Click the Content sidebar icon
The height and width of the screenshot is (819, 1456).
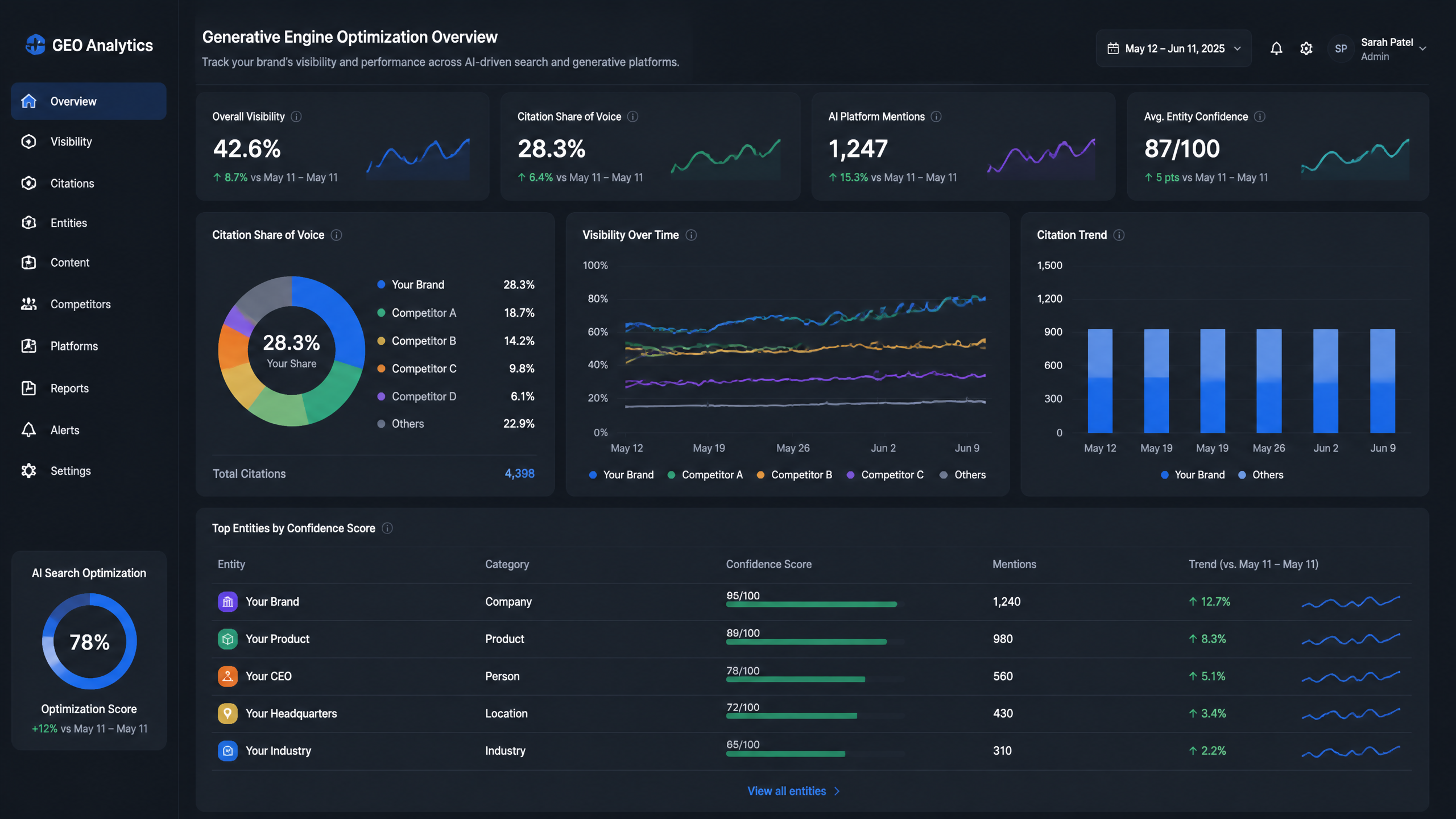[29, 262]
